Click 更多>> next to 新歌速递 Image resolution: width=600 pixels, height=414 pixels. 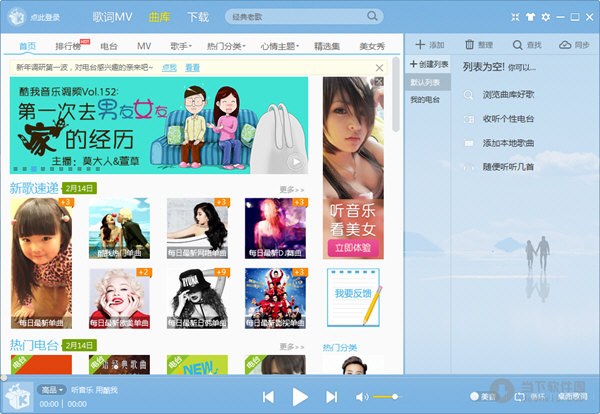click(x=292, y=189)
